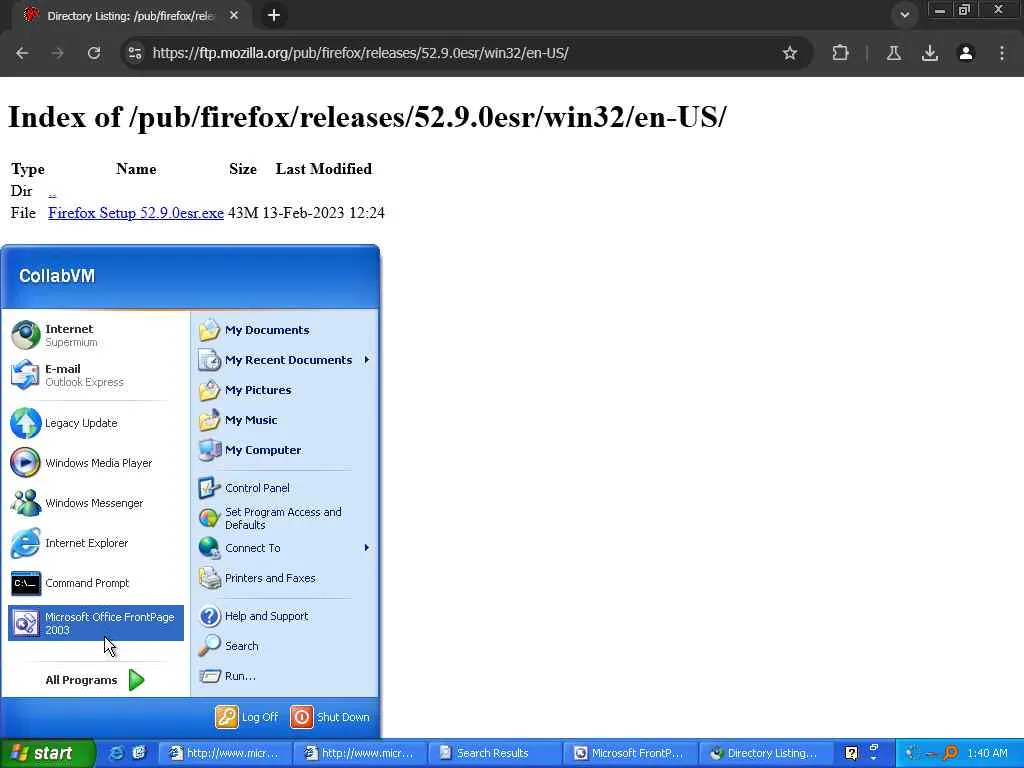Image resolution: width=1024 pixels, height=768 pixels.
Task: Launch Windows Messenger
Action: [96, 503]
